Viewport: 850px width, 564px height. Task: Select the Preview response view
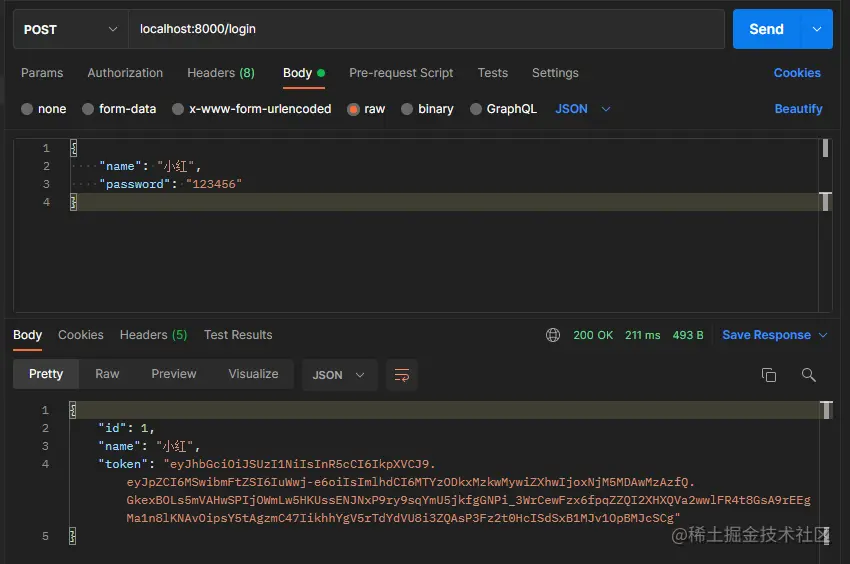click(x=173, y=374)
